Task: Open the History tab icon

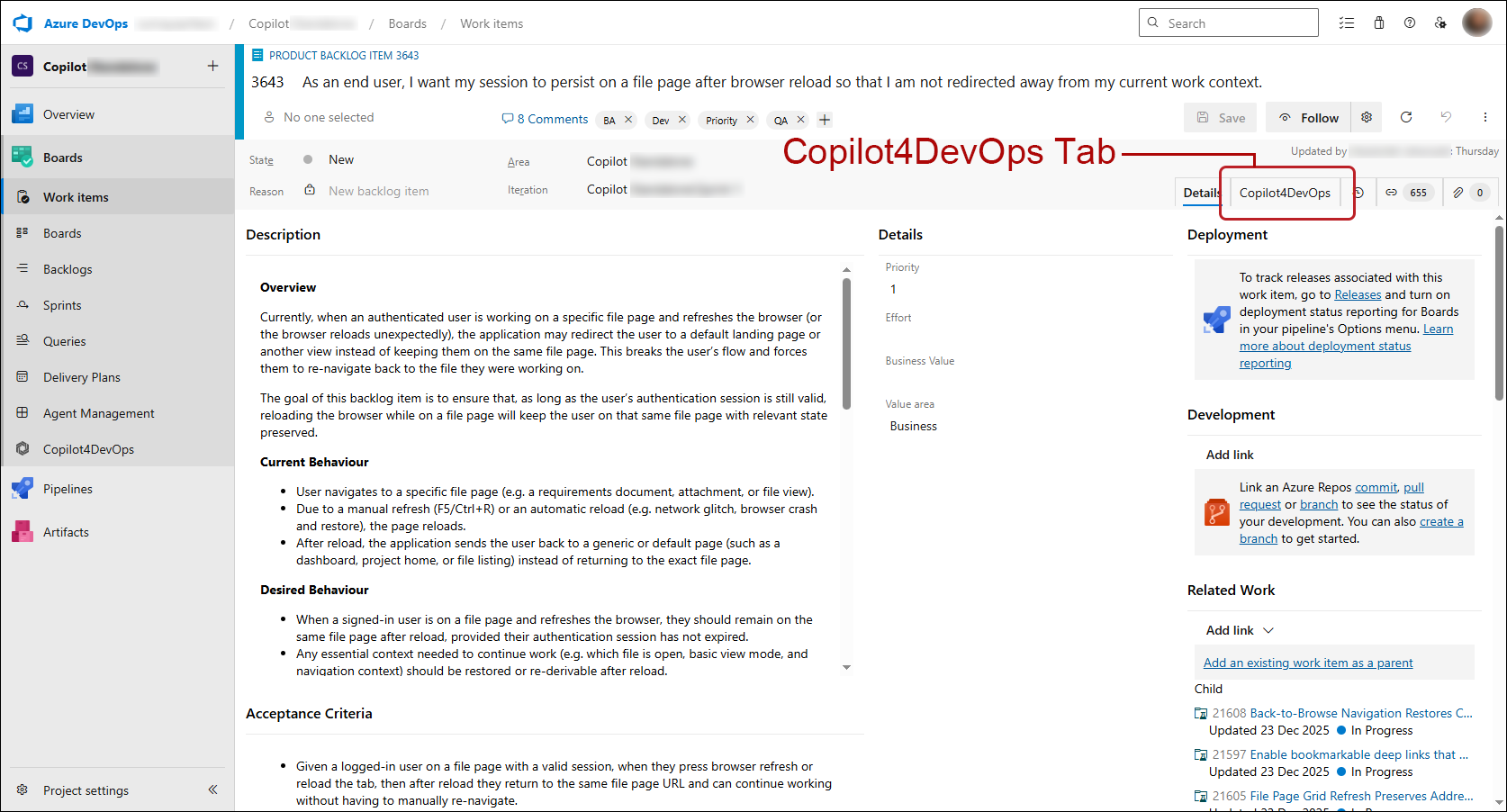Action: [x=1359, y=193]
